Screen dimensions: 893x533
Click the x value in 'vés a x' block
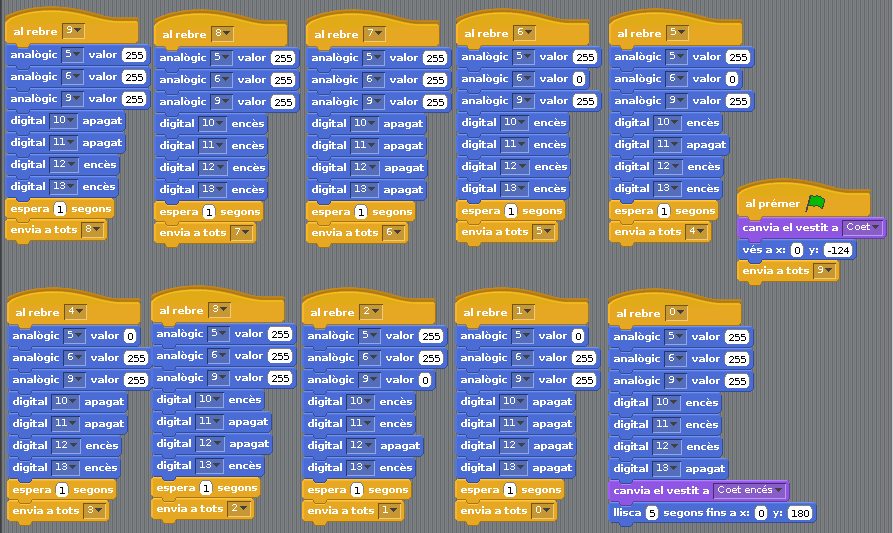[x=797, y=250]
